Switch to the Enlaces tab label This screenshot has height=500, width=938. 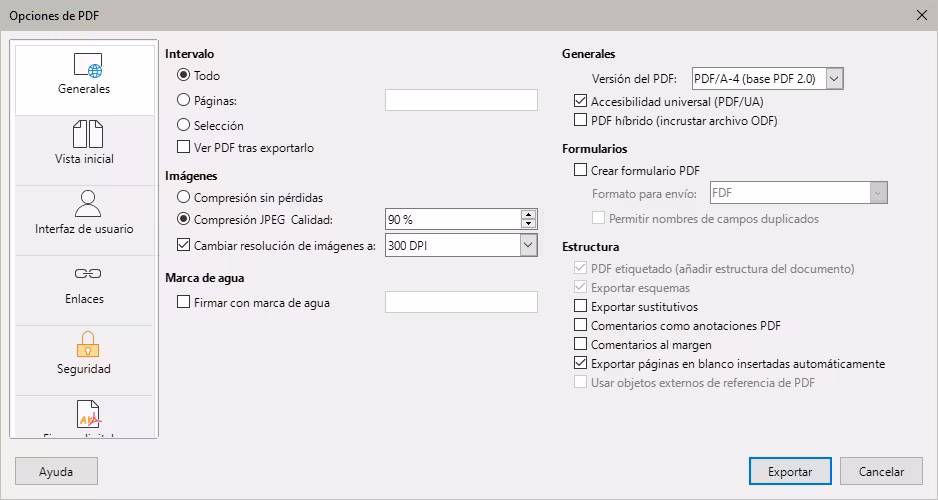[x=84, y=298]
